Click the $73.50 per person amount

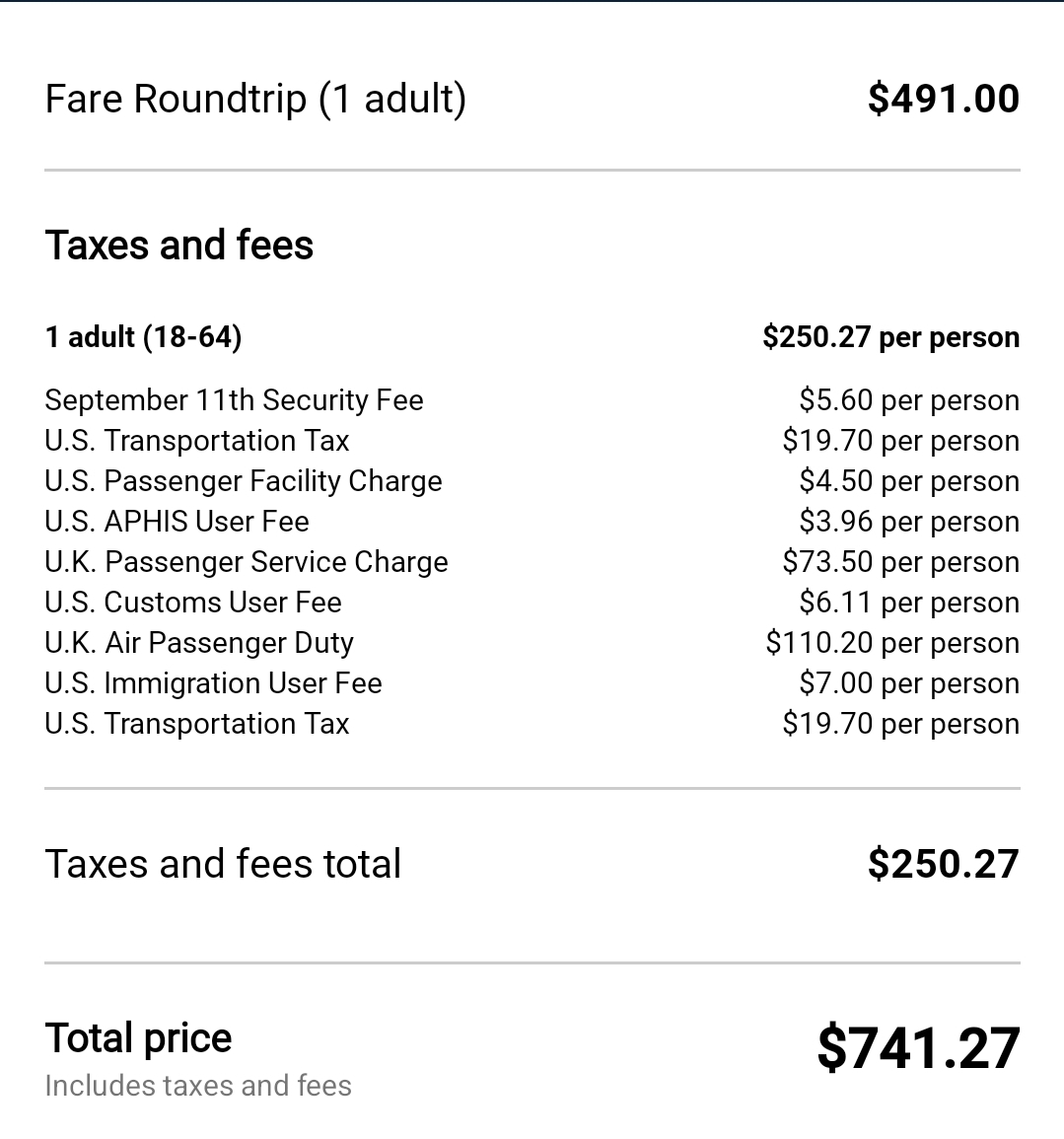click(901, 562)
